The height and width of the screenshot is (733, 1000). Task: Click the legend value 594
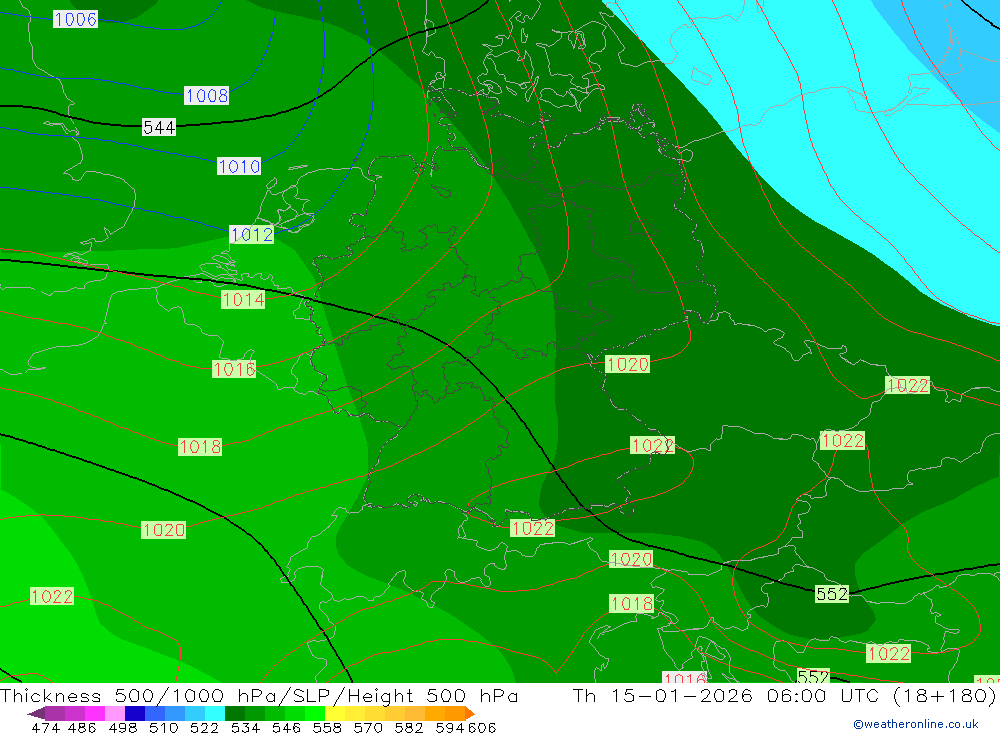click(x=450, y=727)
